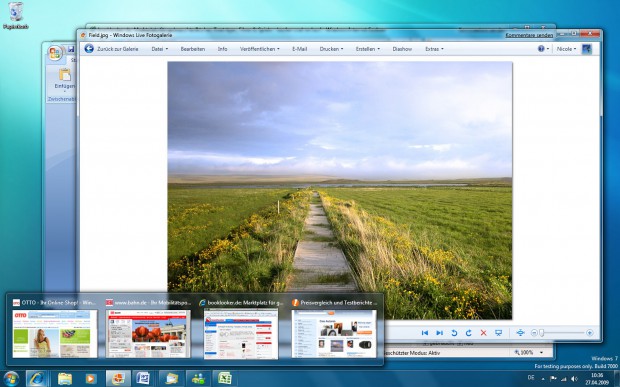The width and height of the screenshot is (620, 387).
Task: Click the 'Geschützter Modus: Aktiv' status text
Action: pos(412,353)
